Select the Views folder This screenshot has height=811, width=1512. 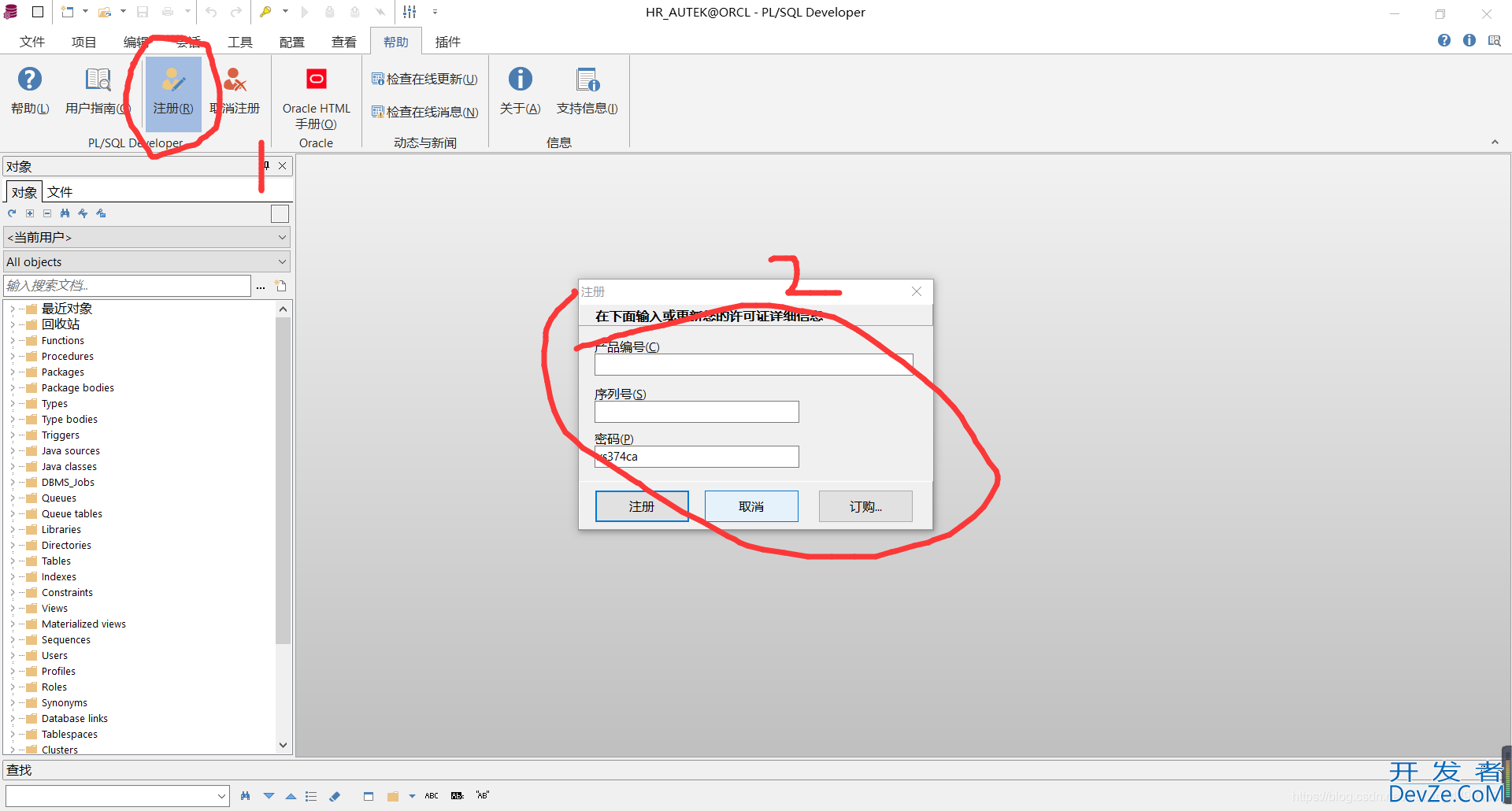tap(54, 608)
